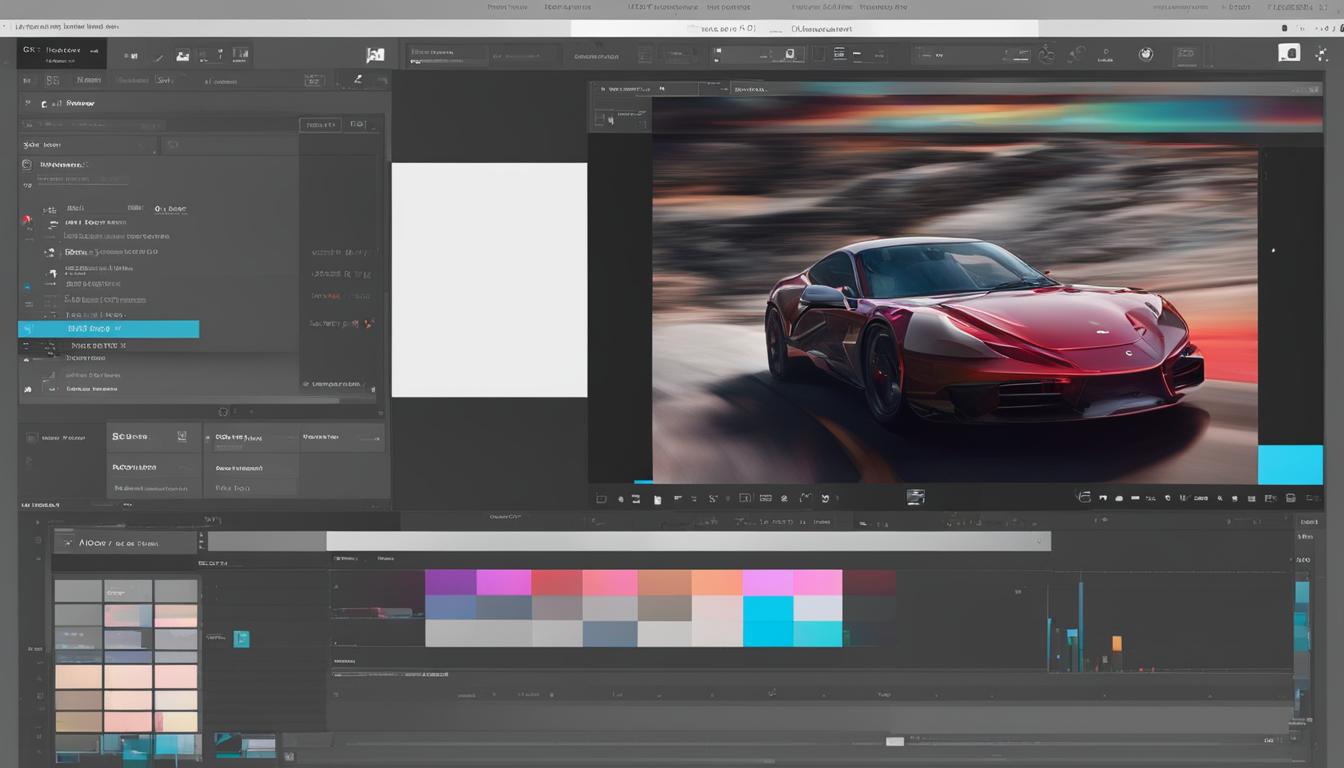Viewport: 1344px width, 768px height.
Task: Open the outlined dropdown box above the layer list
Action: pyautogui.click(x=320, y=125)
